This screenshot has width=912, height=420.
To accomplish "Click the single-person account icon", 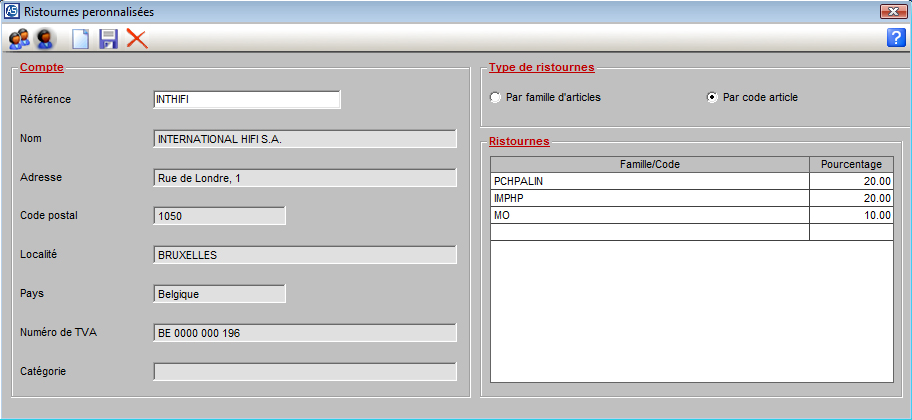I will pyautogui.click(x=45, y=39).
